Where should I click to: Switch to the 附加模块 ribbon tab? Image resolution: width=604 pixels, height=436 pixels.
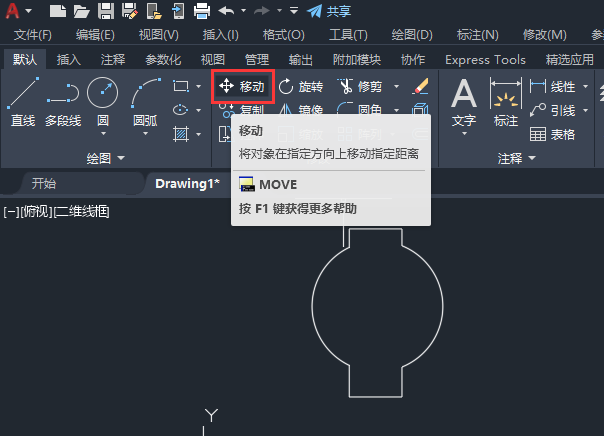357,60
